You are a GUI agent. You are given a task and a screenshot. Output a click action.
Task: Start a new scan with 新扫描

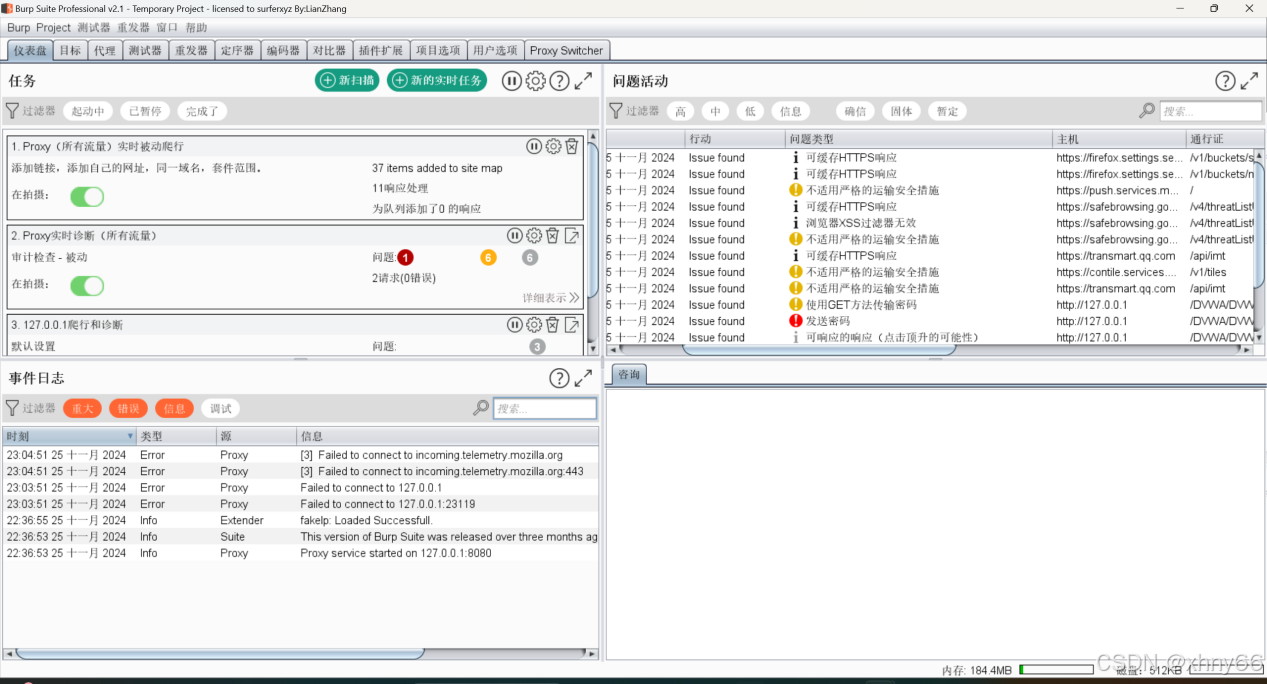(x=347, y=80)
